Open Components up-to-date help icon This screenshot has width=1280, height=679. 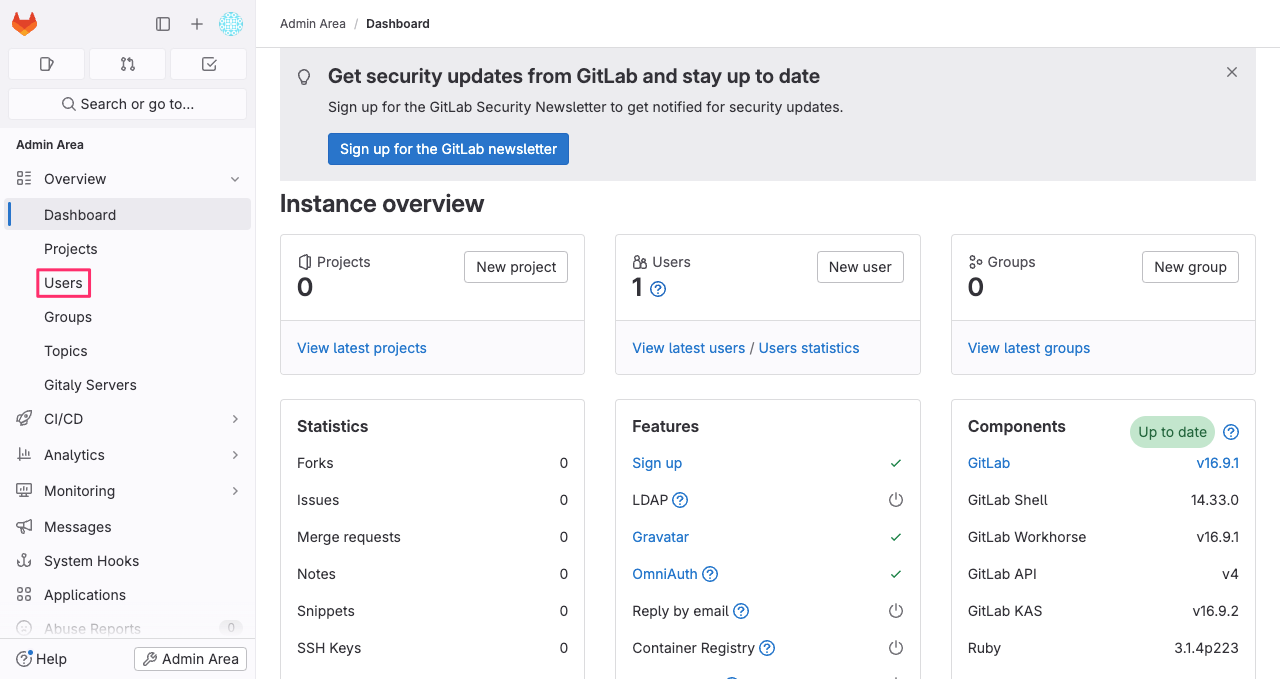pos(1231,432)
